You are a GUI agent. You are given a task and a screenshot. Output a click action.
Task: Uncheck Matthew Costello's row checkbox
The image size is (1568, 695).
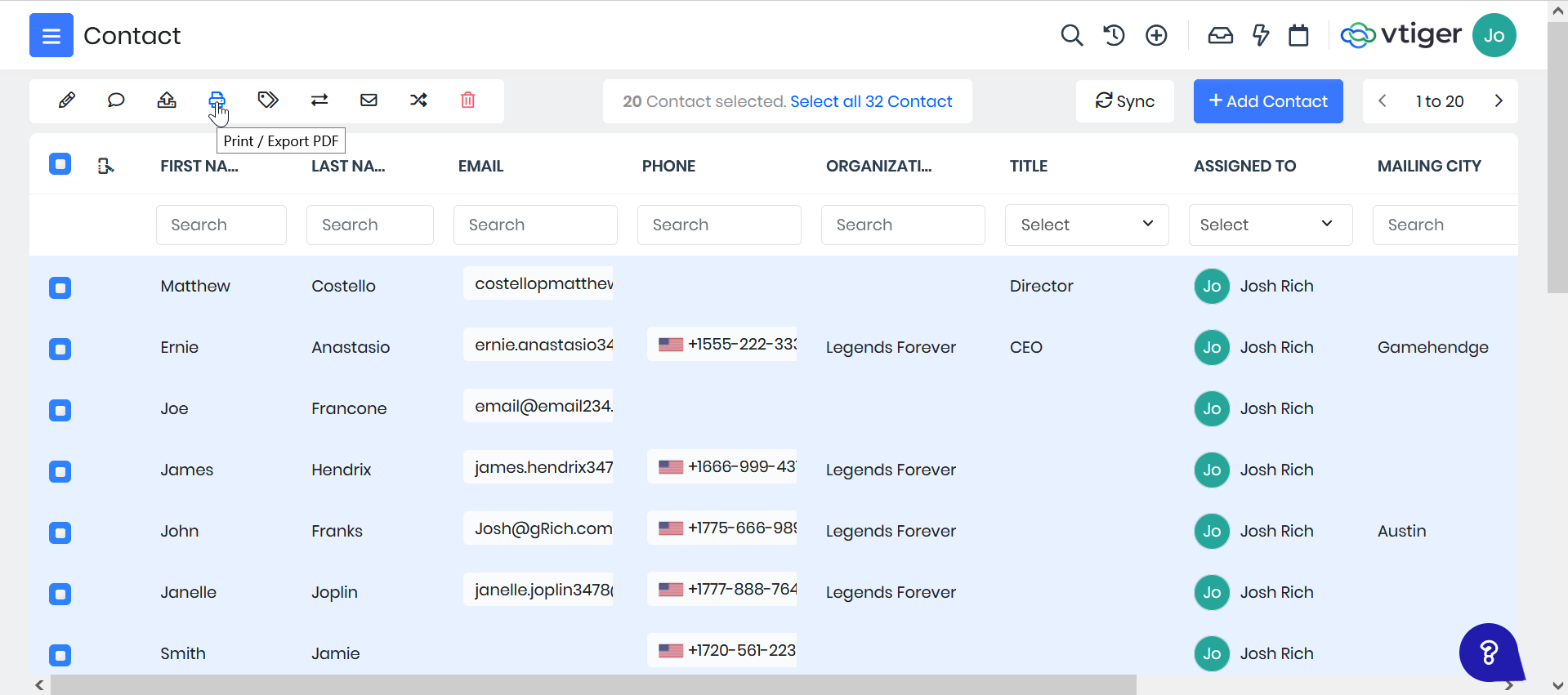pyautogui.click(x=60, y=287)
